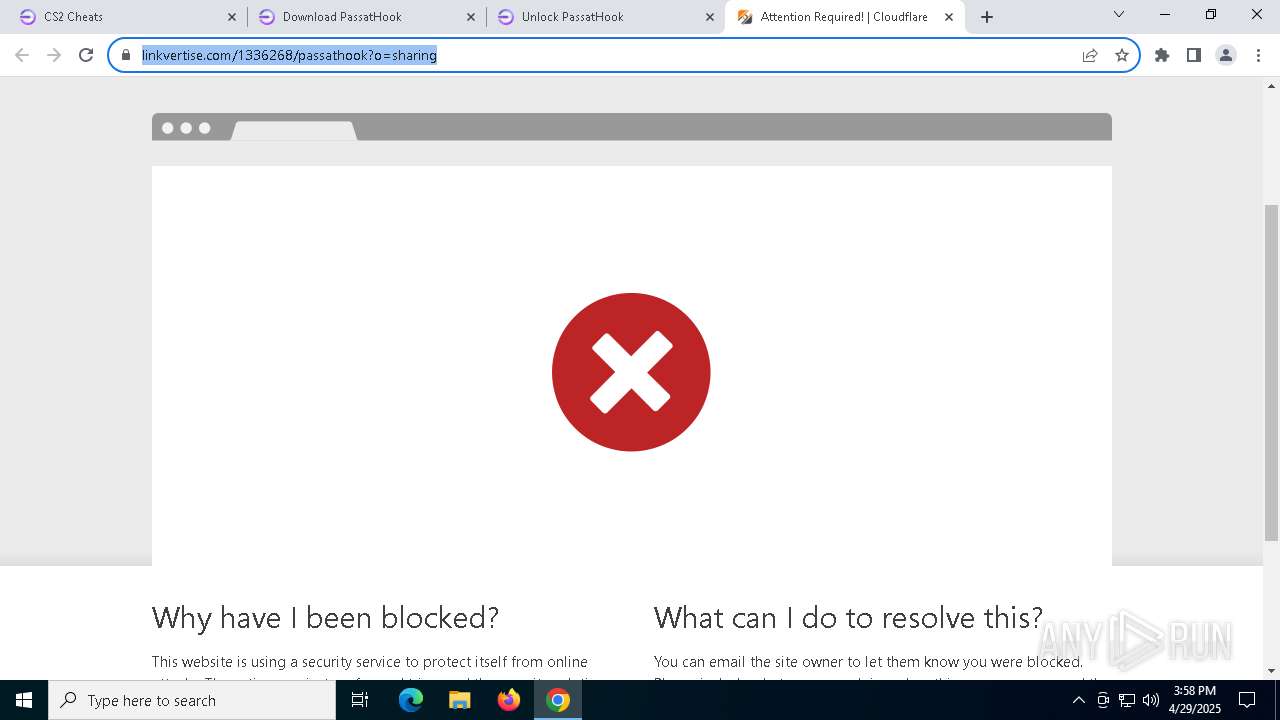Switch to the Unlock PassatHook tab
Image resolution: width=1280 pixels, height=720 pixels.
(603, 17)
